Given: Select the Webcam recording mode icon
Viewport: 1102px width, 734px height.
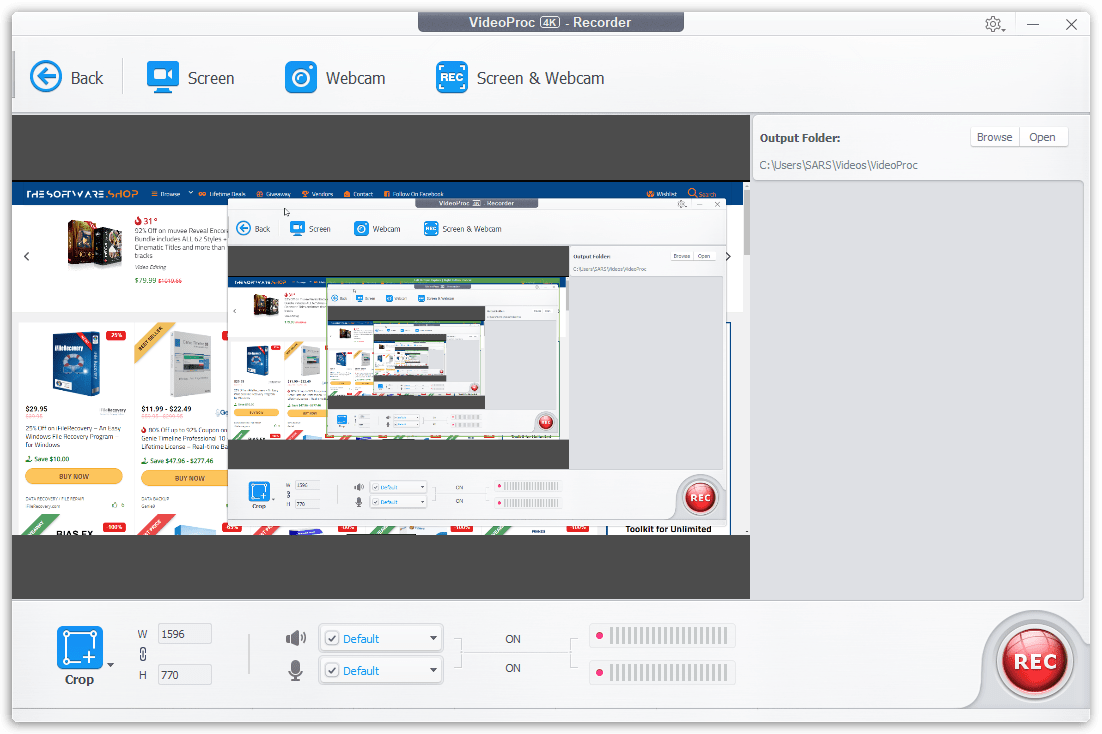Looking at the screenshot, I should (300, 77).
